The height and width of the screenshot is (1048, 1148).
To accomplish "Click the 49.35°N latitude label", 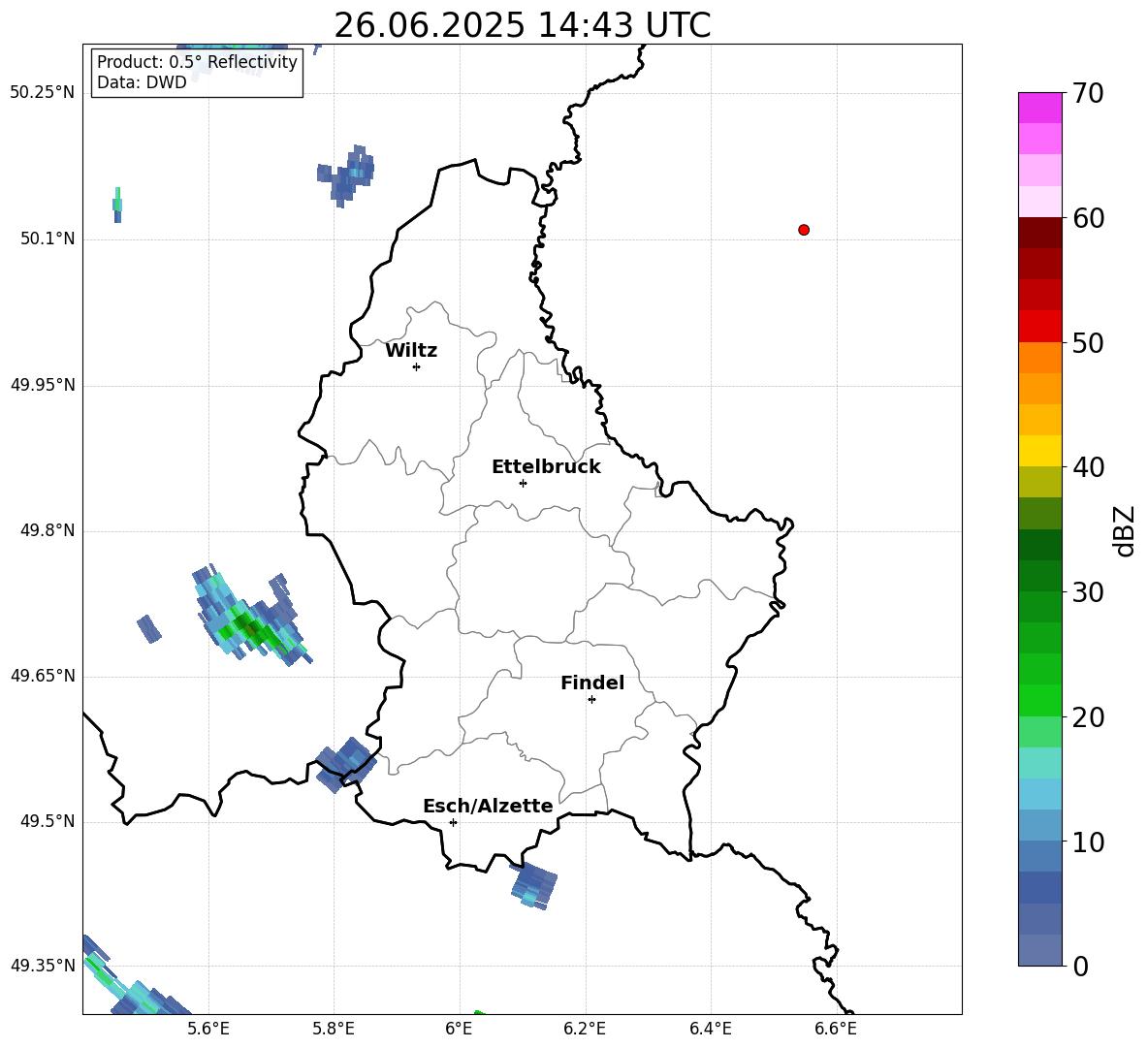I will point(43,966).
